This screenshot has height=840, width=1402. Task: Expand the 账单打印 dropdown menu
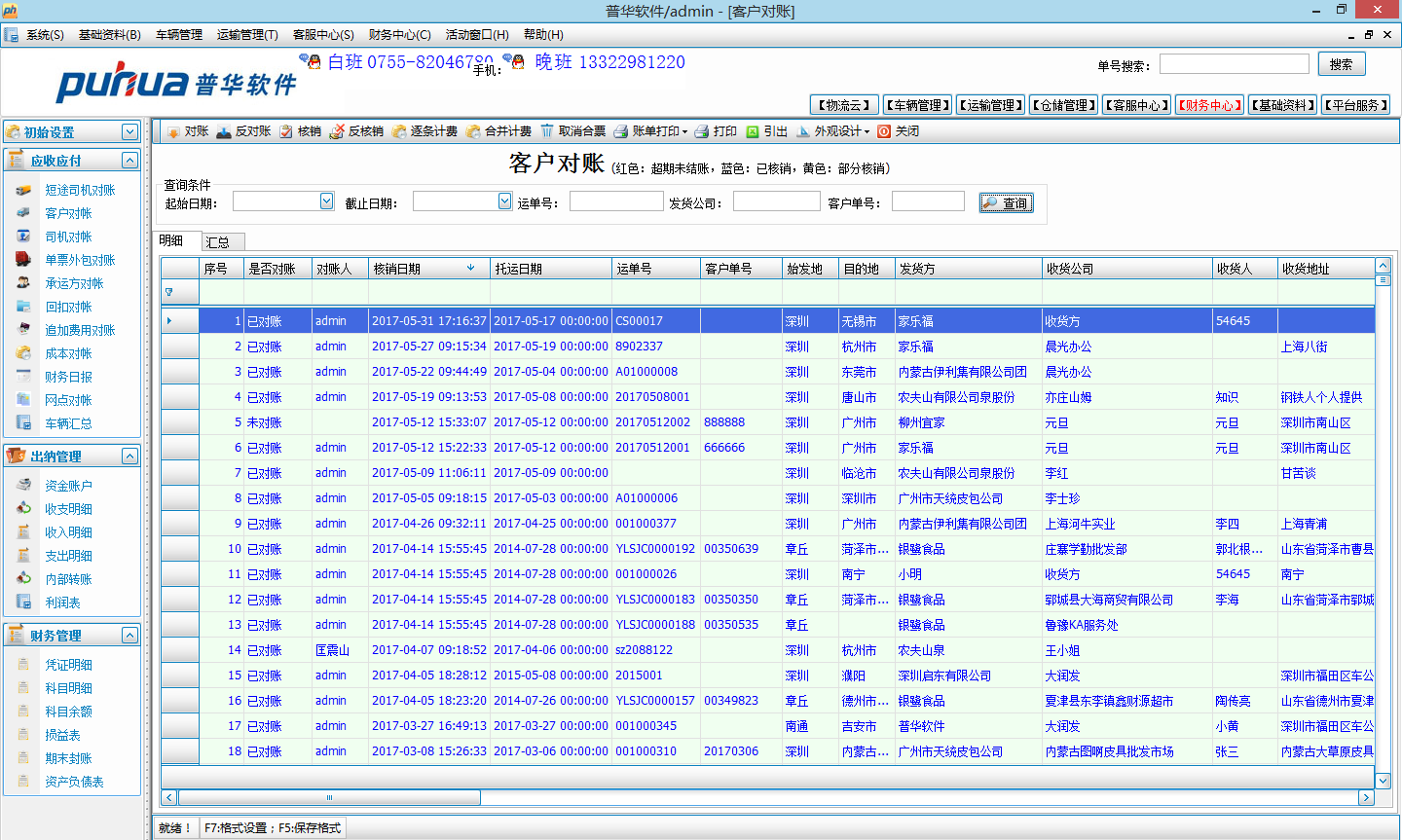684,131
